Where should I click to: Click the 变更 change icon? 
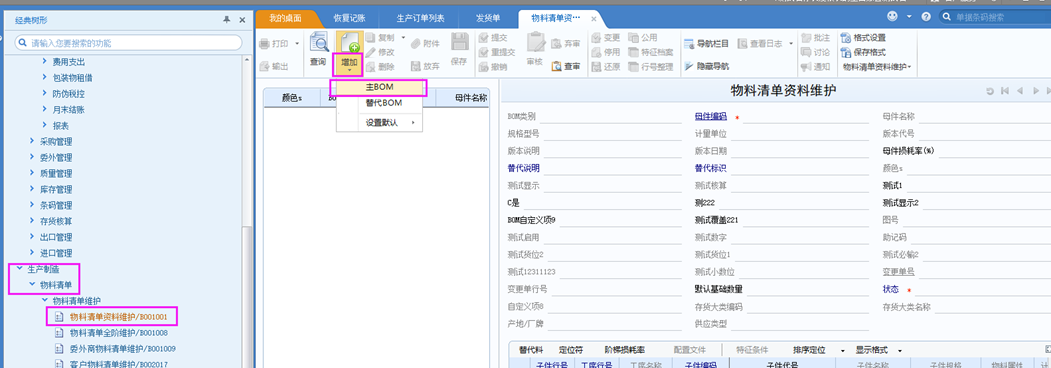point(596,38)
